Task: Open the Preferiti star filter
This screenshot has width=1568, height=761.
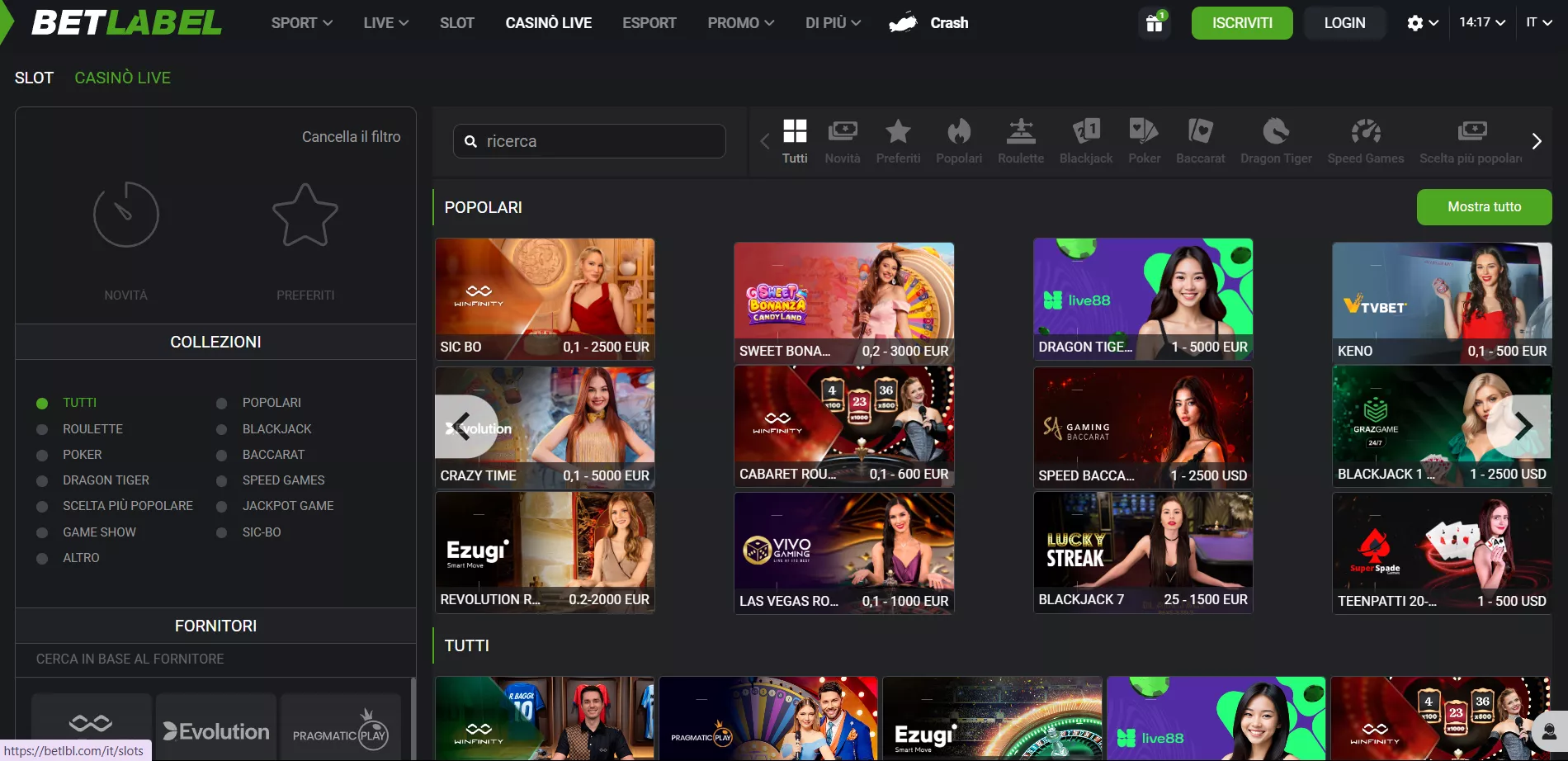Action: point(899,140)
